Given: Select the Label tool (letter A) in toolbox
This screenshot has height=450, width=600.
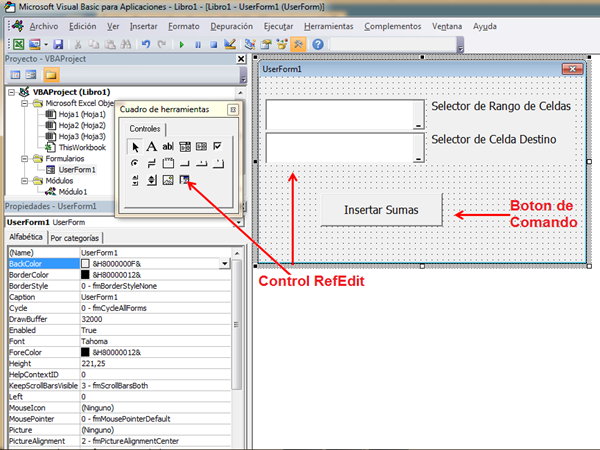Looking at the screenshot, I should (x=152, y=147).
